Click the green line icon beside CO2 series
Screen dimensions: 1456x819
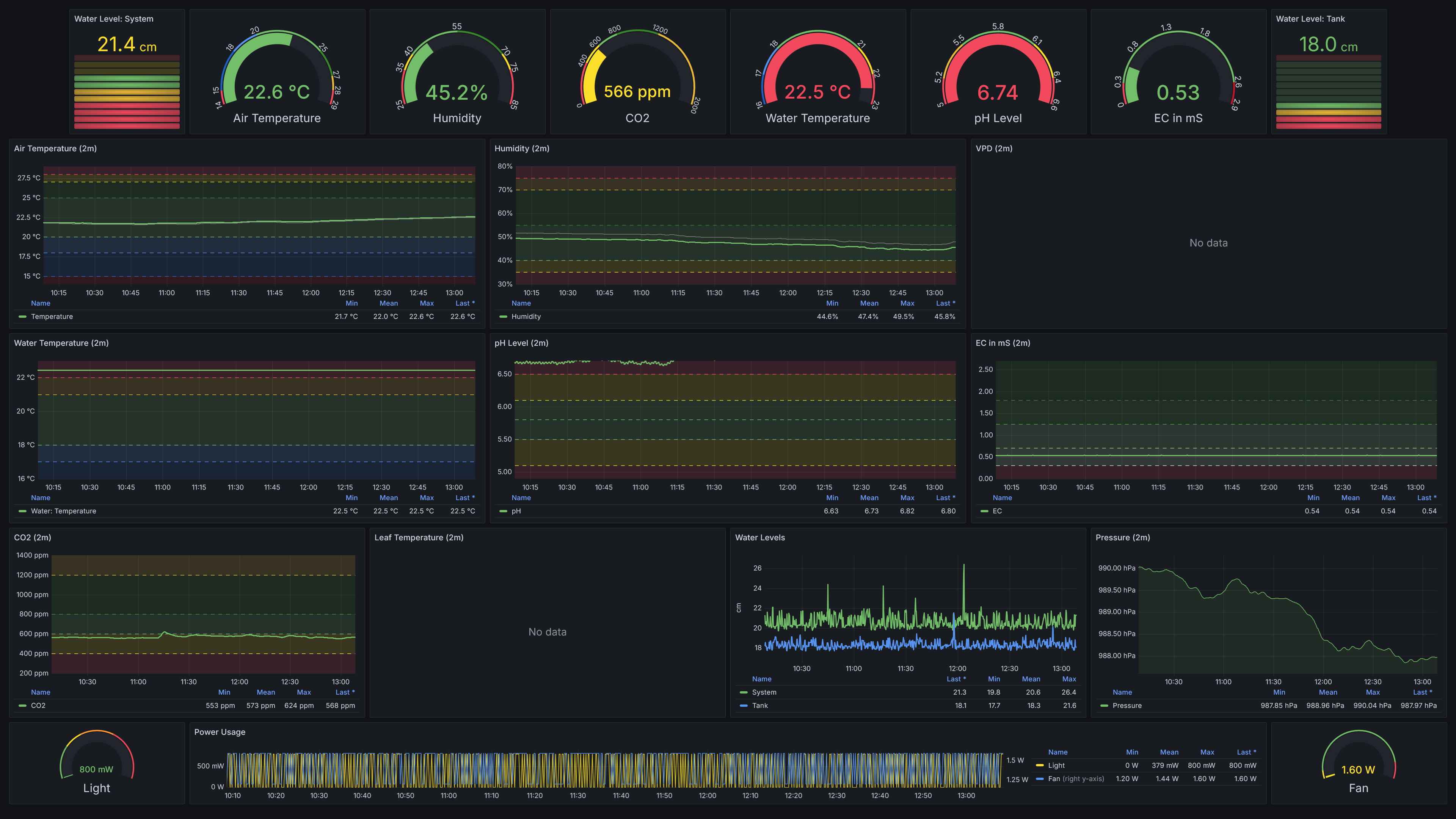[x=22, y=705]
